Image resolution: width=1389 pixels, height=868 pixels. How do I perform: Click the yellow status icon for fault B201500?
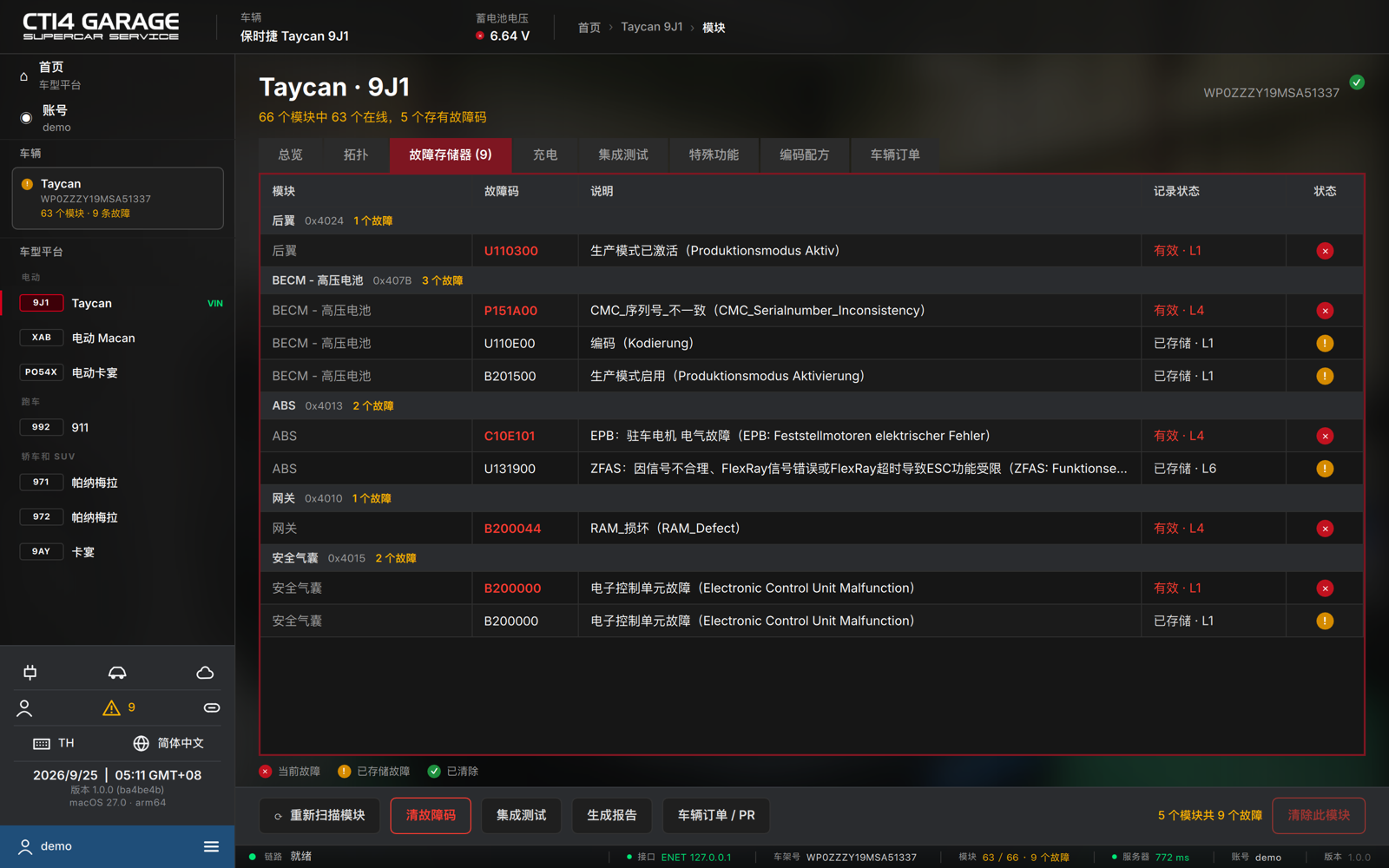1325,377
